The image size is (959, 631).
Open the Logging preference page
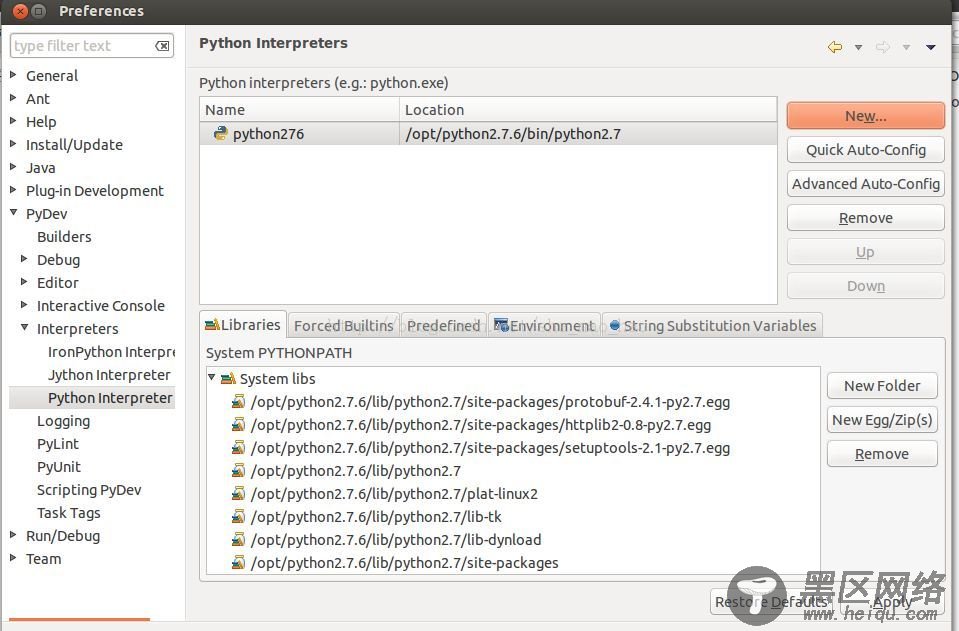click(63, 421)
